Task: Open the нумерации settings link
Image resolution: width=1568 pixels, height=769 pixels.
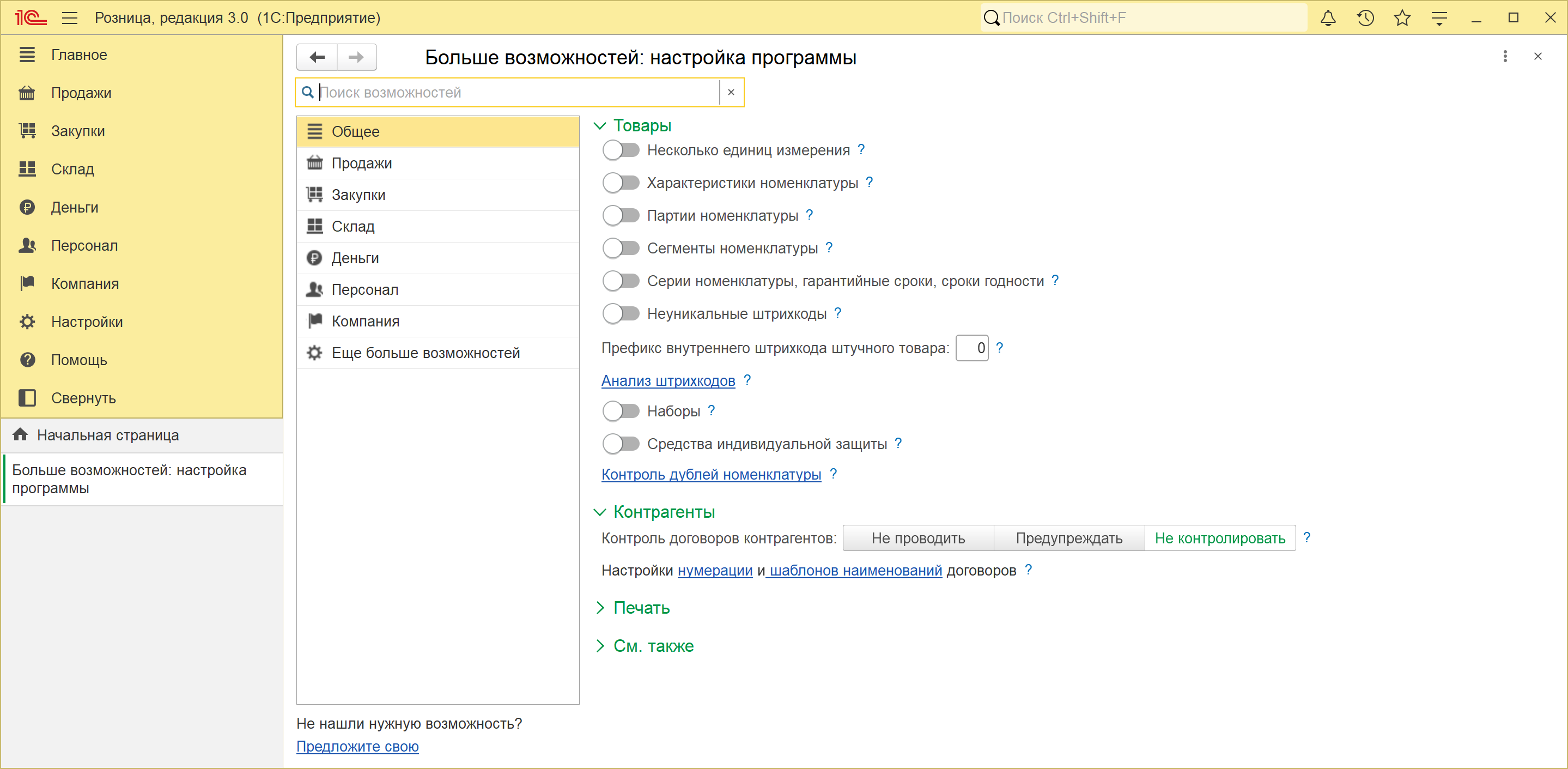Action: (715, 571)
